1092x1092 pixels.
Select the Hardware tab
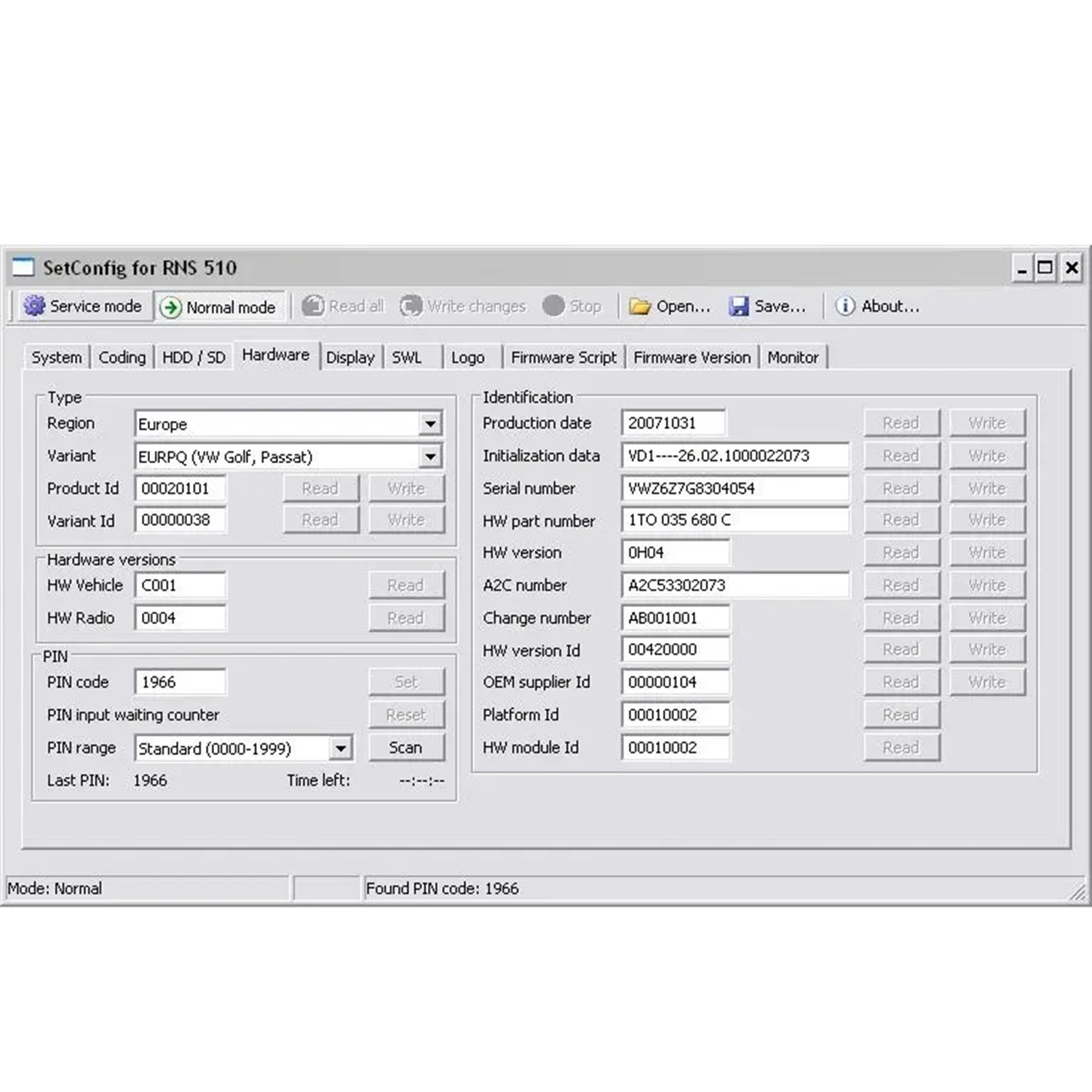[x=276, y=355]
